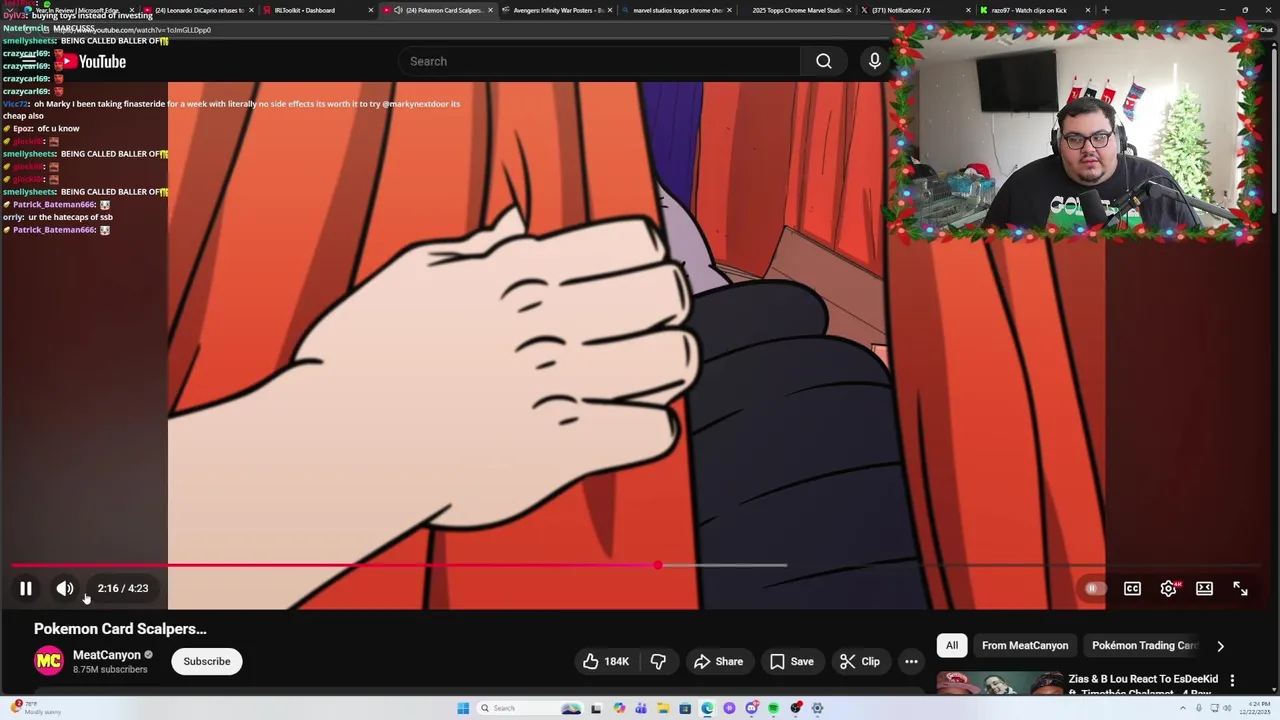Save the video to a playlist

[x=791, y=661]
